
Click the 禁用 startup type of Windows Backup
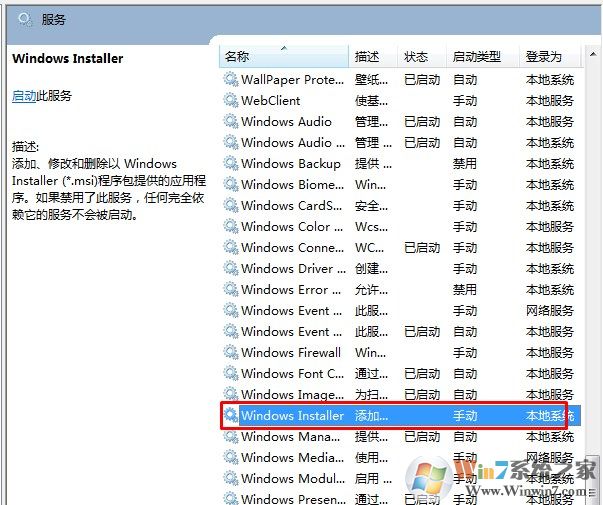(x=465, y=163)
